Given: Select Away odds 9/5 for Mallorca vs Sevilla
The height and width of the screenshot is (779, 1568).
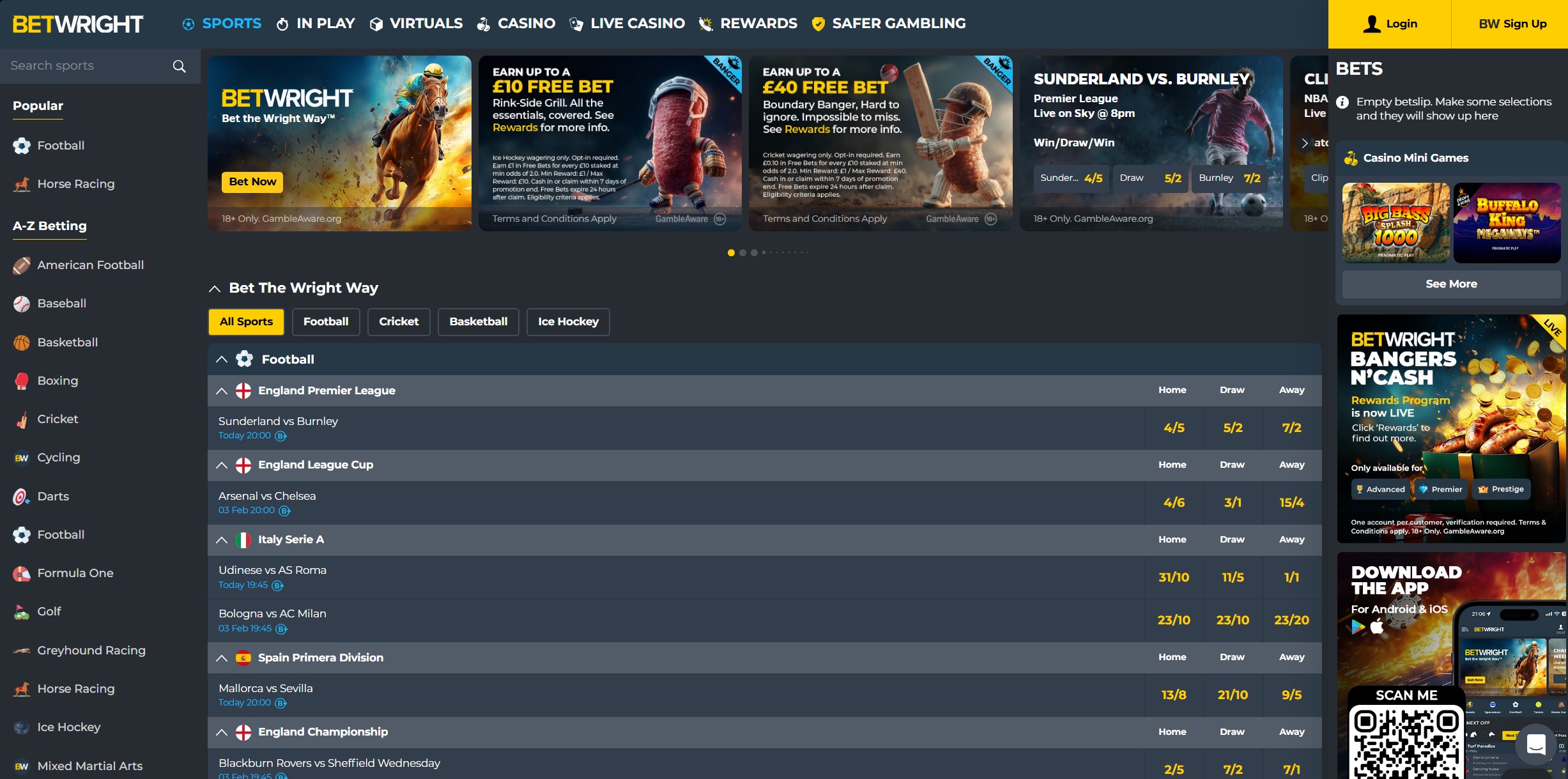Looking at the screenshot, I should tap(1291, 695).
